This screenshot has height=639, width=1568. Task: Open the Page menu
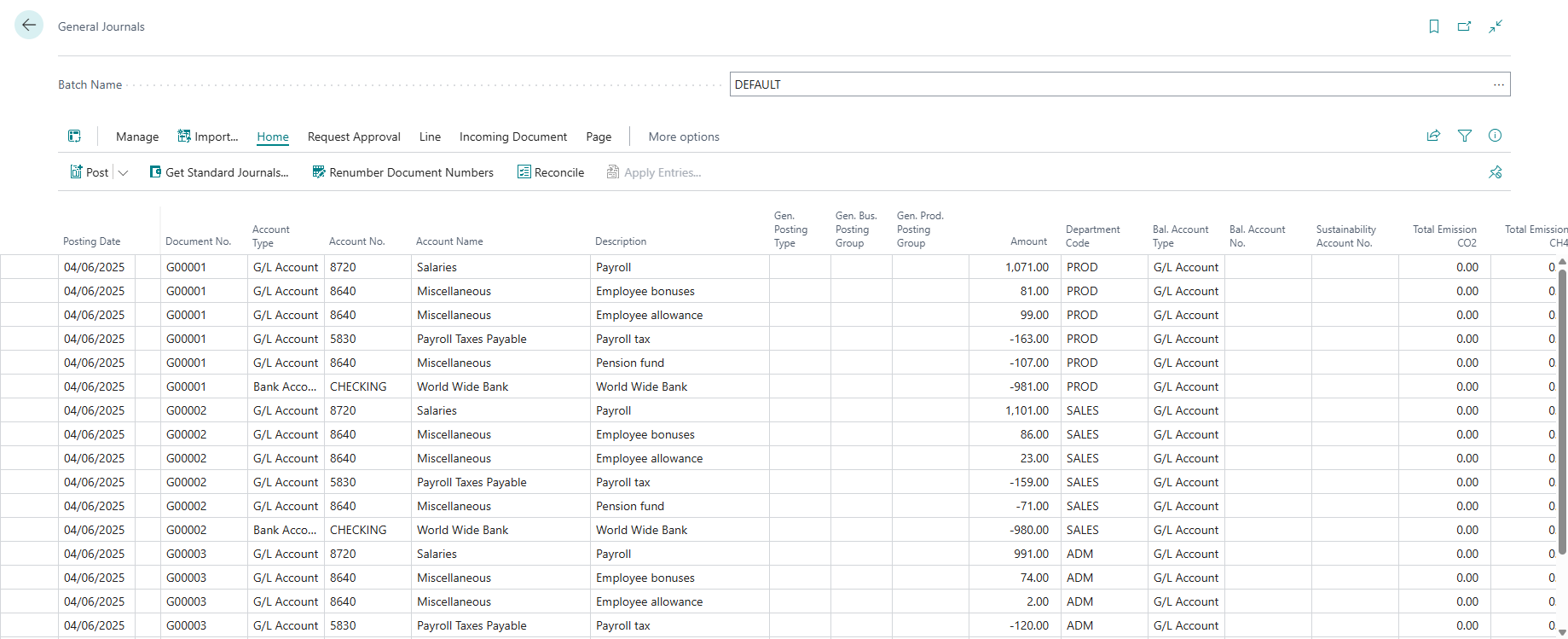[x=599, y=137]
